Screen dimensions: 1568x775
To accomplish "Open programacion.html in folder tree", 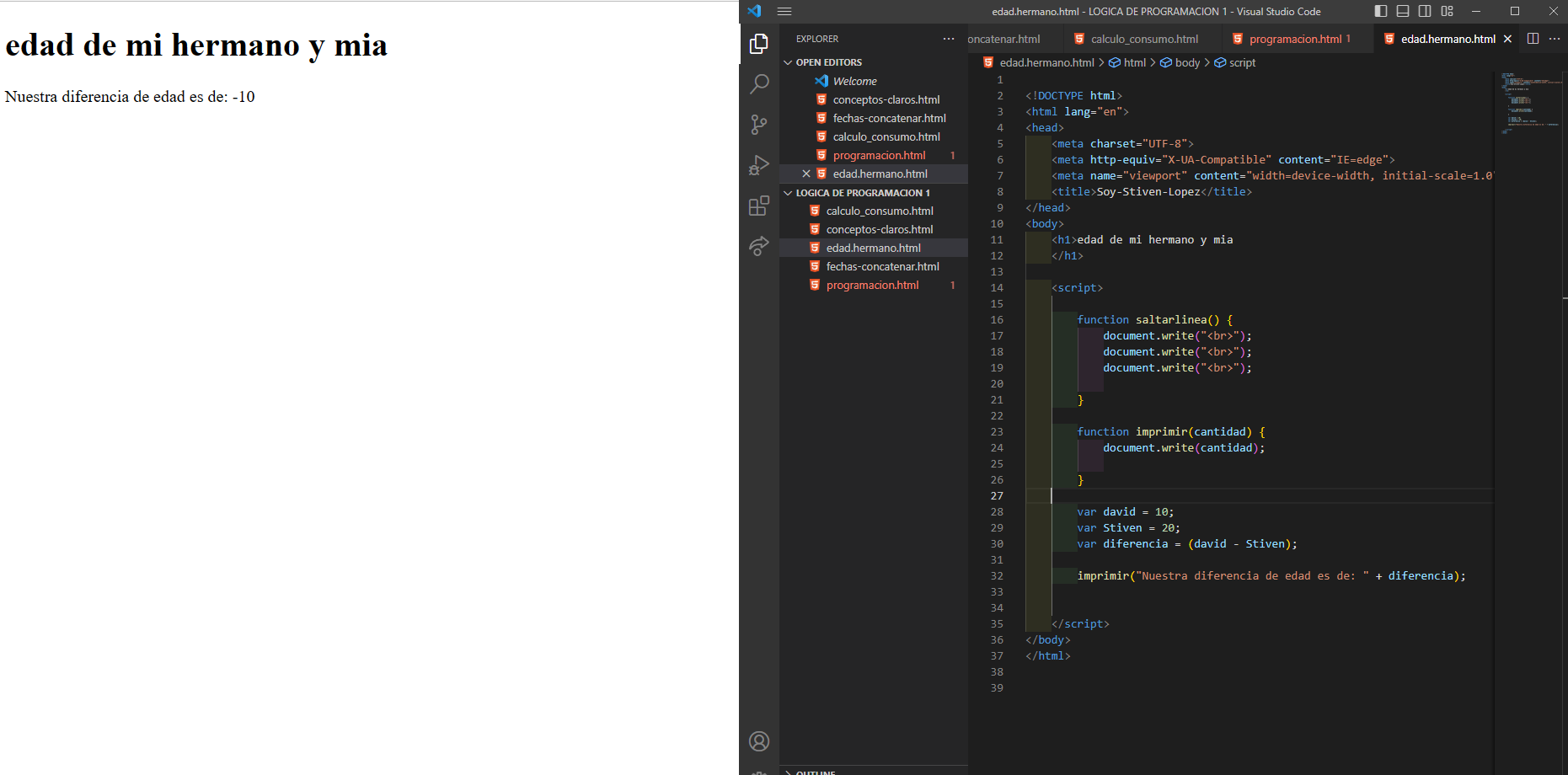I will coord(872,285).
